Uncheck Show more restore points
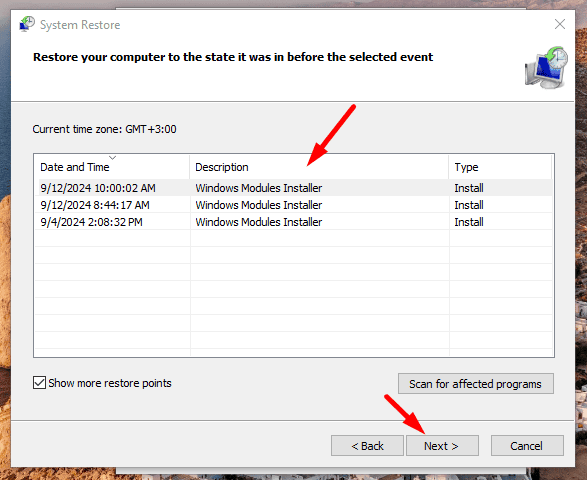 pos(39,383)
